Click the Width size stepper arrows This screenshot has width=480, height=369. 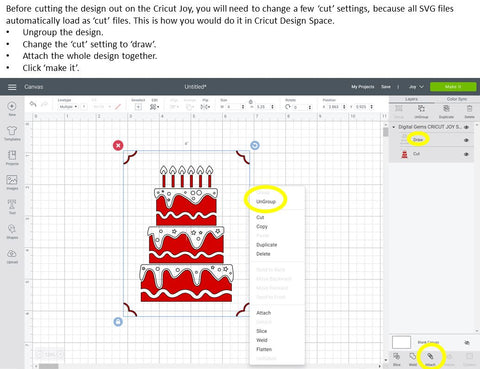pyautogui.click(x=243, y=107)
